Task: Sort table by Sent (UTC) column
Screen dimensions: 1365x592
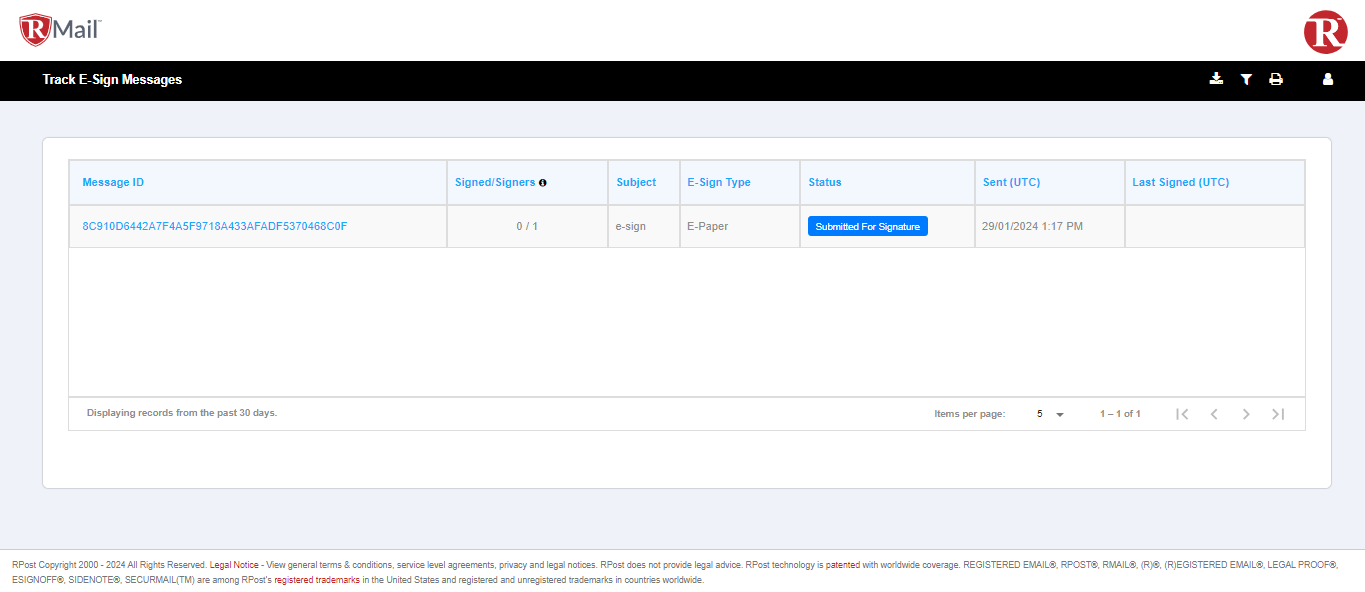Action: point(1010,182)
